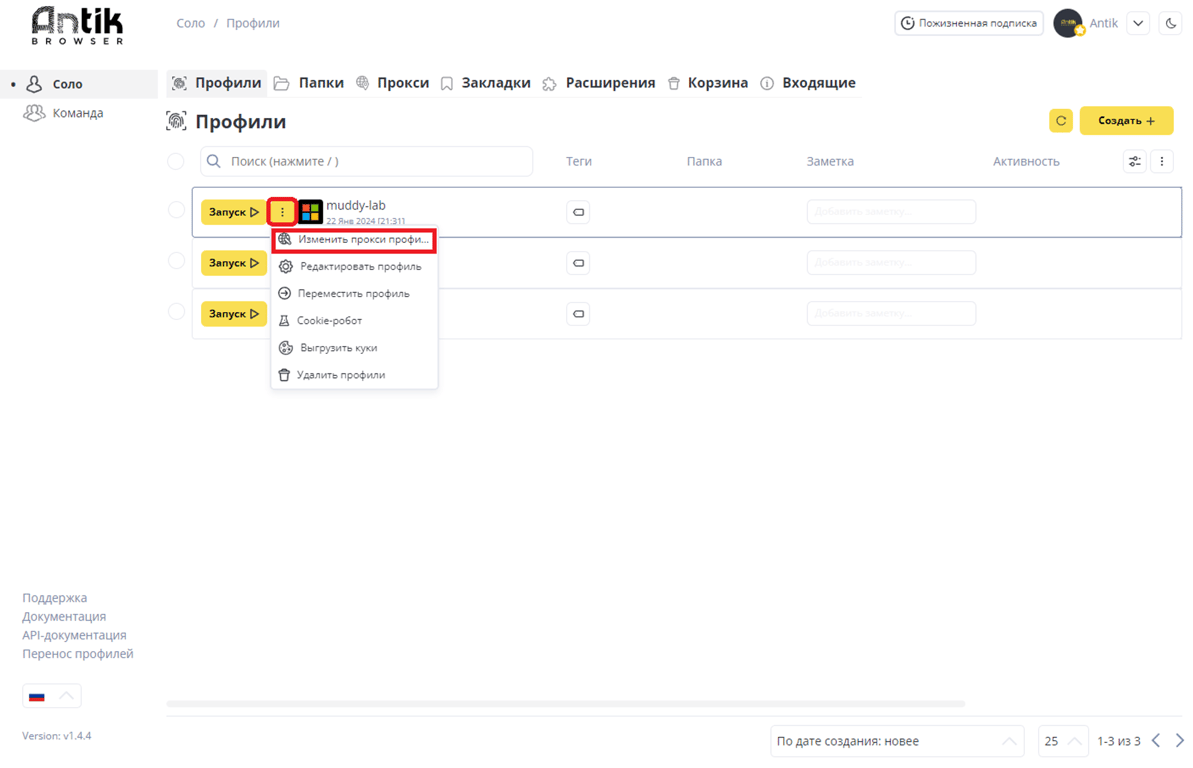Open the Документация link
Screen dimensions: 1193x768
64,617
